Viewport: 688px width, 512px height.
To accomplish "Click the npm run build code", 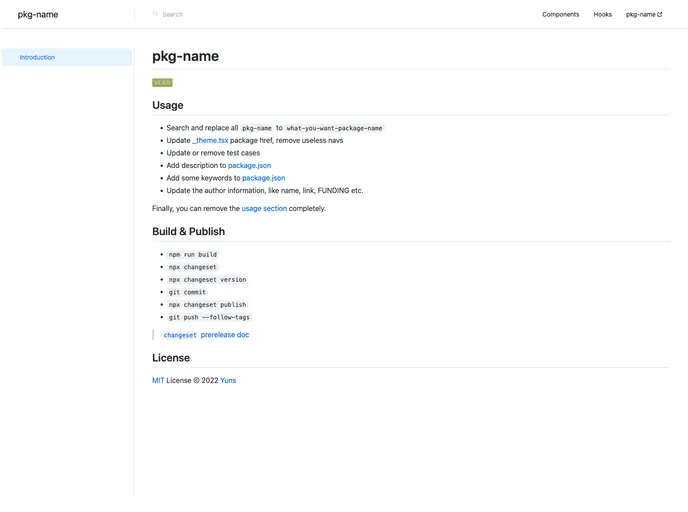I will [193, 254].
